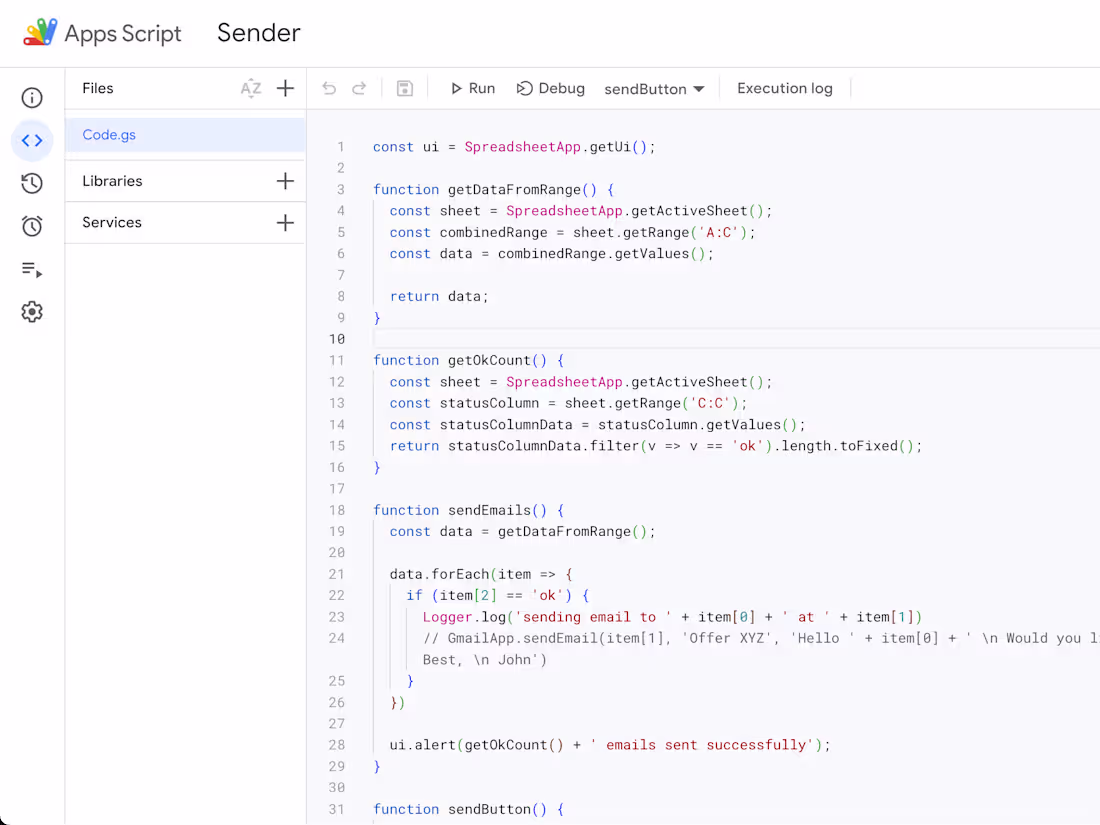Undo the last code edit
1100x825 pixels.
329,88
